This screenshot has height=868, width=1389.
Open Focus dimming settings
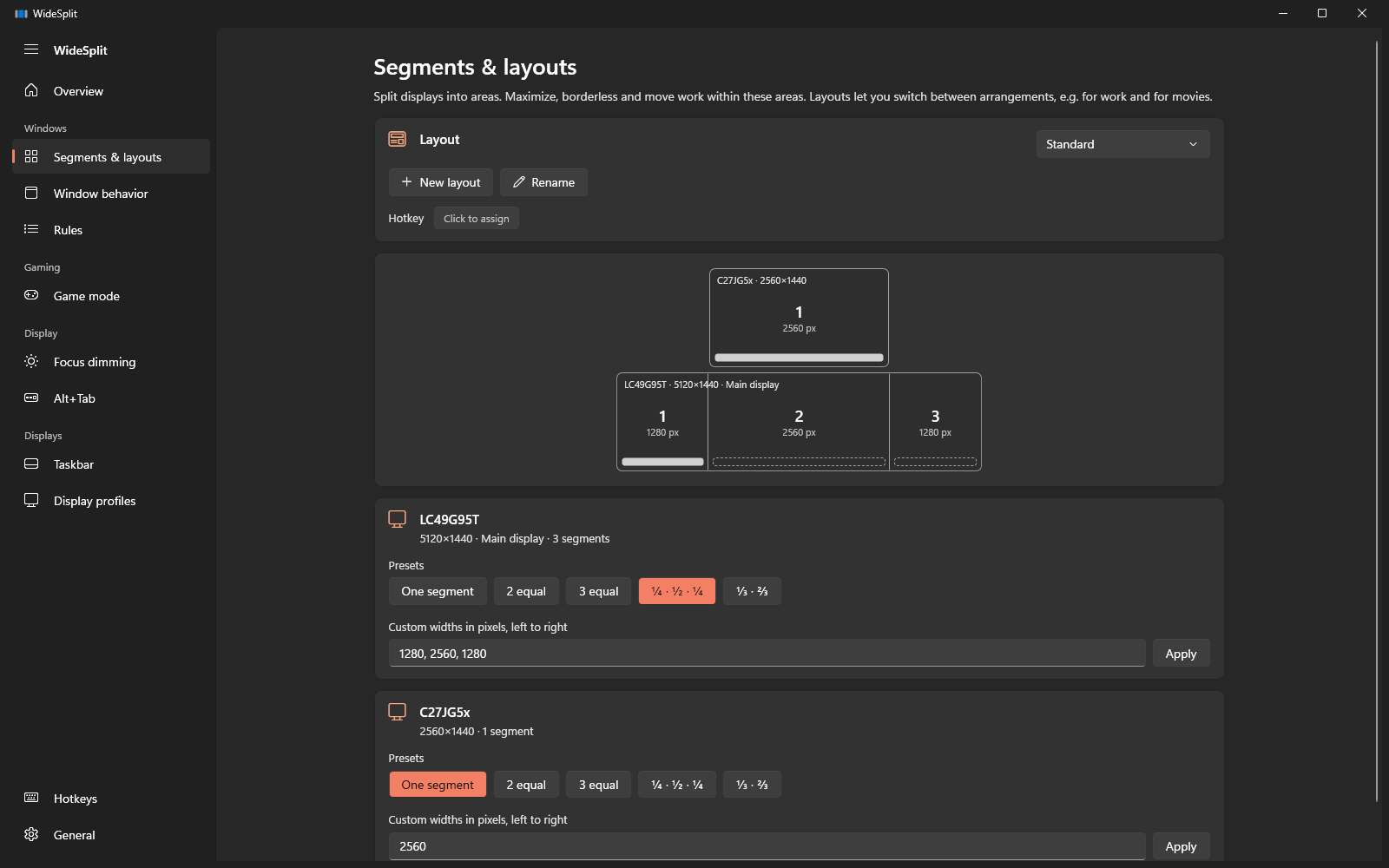click(x=111, y=361)
